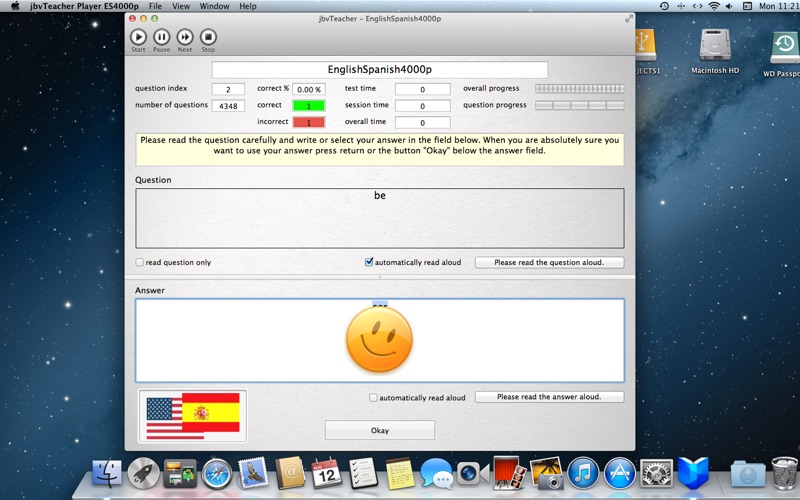Open Photo Booth from the Dock
Screen dimensions: 800x500
pos(508,472)
